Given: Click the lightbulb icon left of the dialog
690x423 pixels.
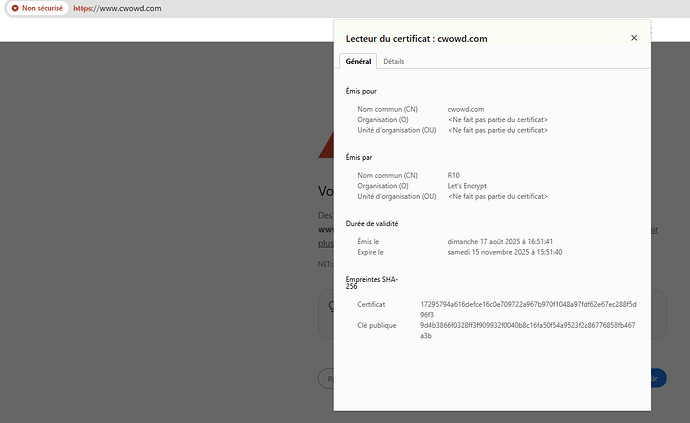Looking at the screenshot, I should tap(327, 308).
